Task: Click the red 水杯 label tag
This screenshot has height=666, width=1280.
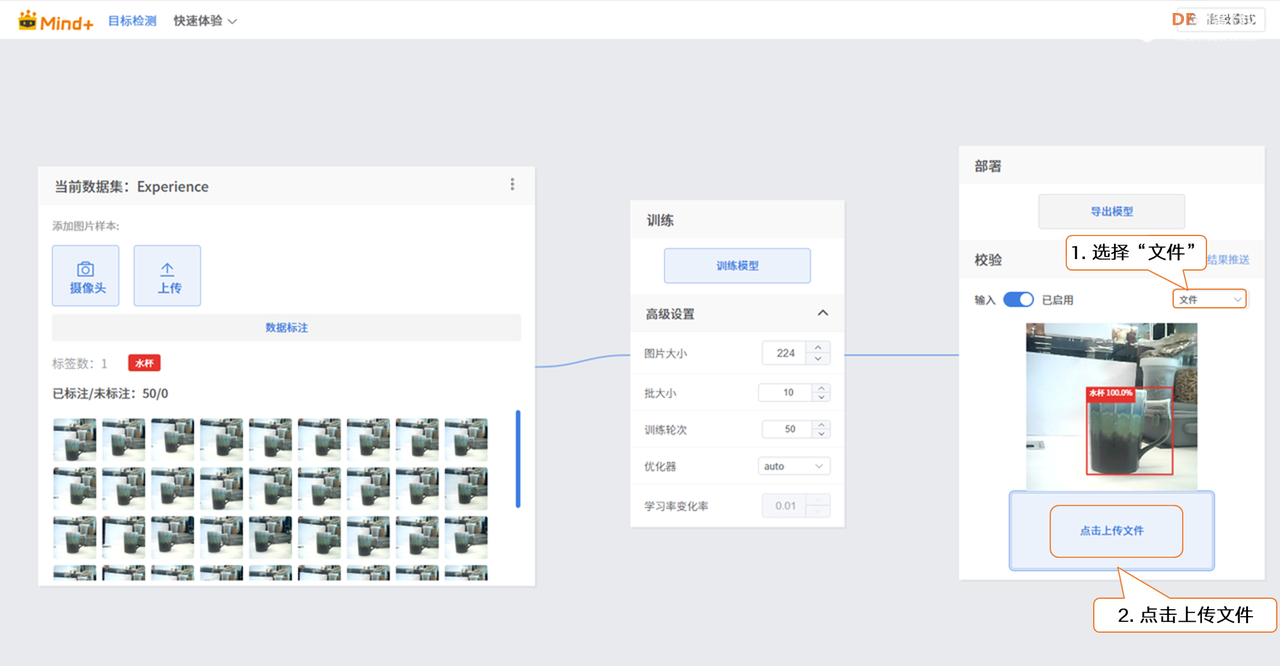Action: click(x=143, y=362)
